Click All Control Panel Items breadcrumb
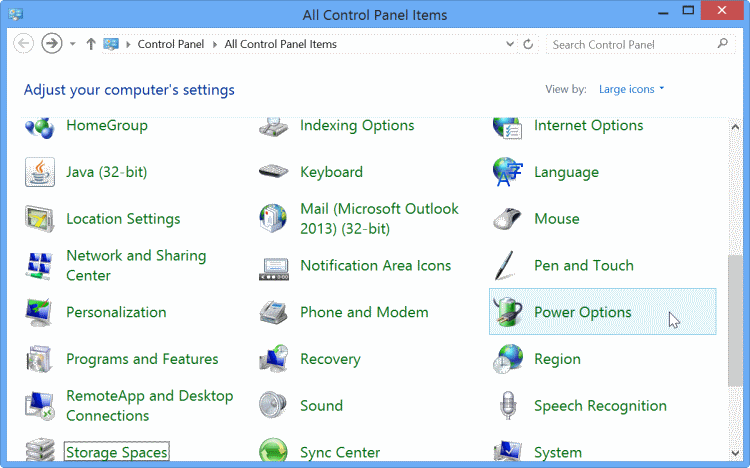The width and height of the screenshot is (750, 468). coord(280,44)
